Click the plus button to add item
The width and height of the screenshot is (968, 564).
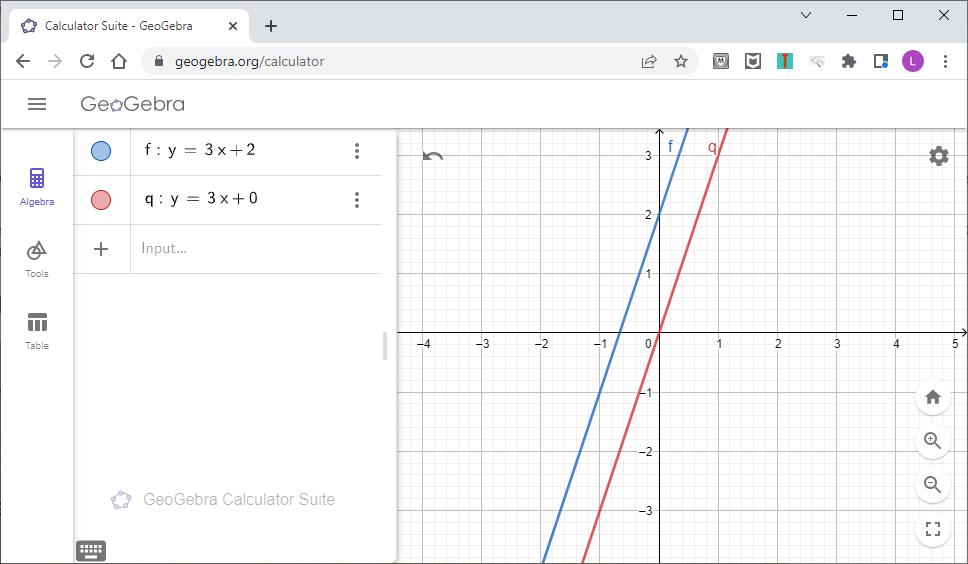101,249
